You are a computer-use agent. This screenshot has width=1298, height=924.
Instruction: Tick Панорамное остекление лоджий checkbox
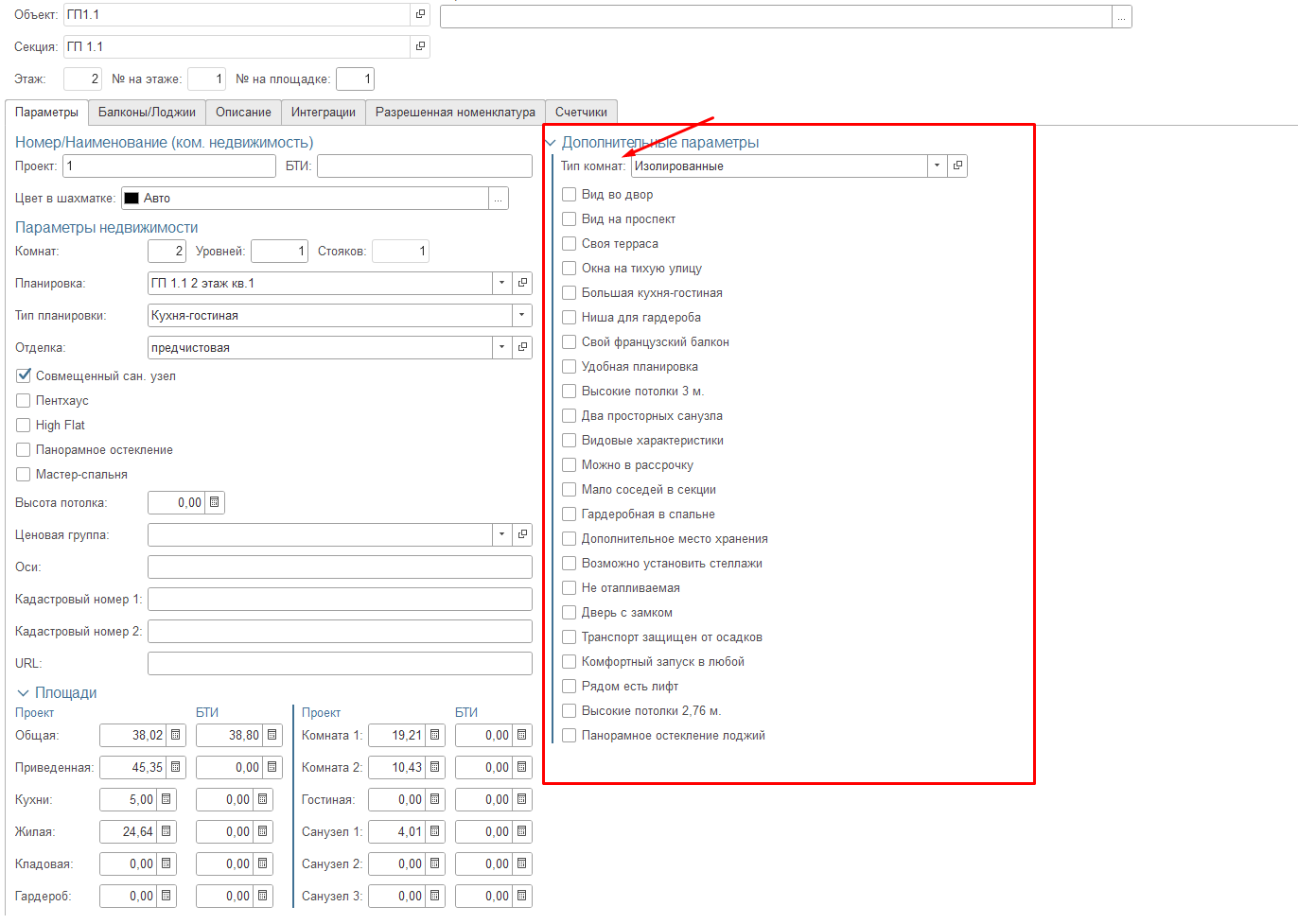[570, 735]
